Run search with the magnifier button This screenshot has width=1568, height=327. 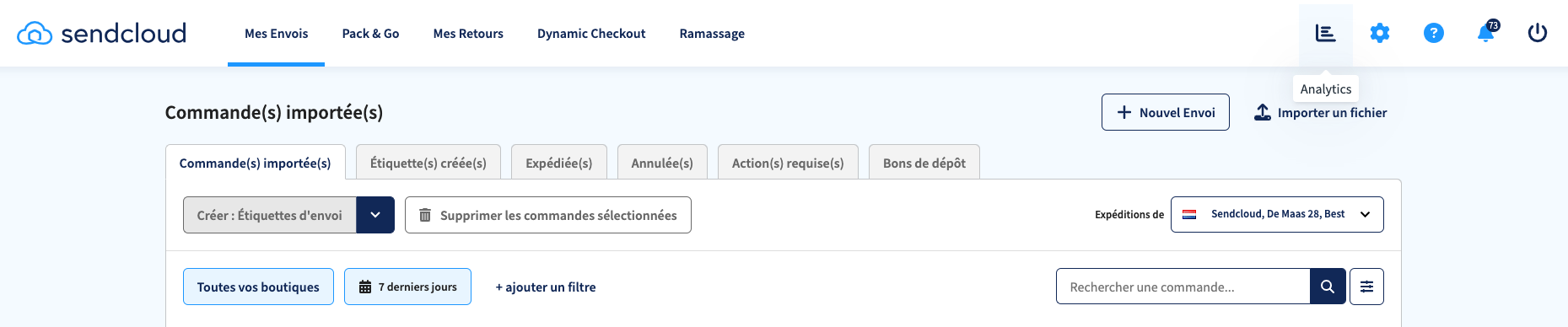[1328, 287]
